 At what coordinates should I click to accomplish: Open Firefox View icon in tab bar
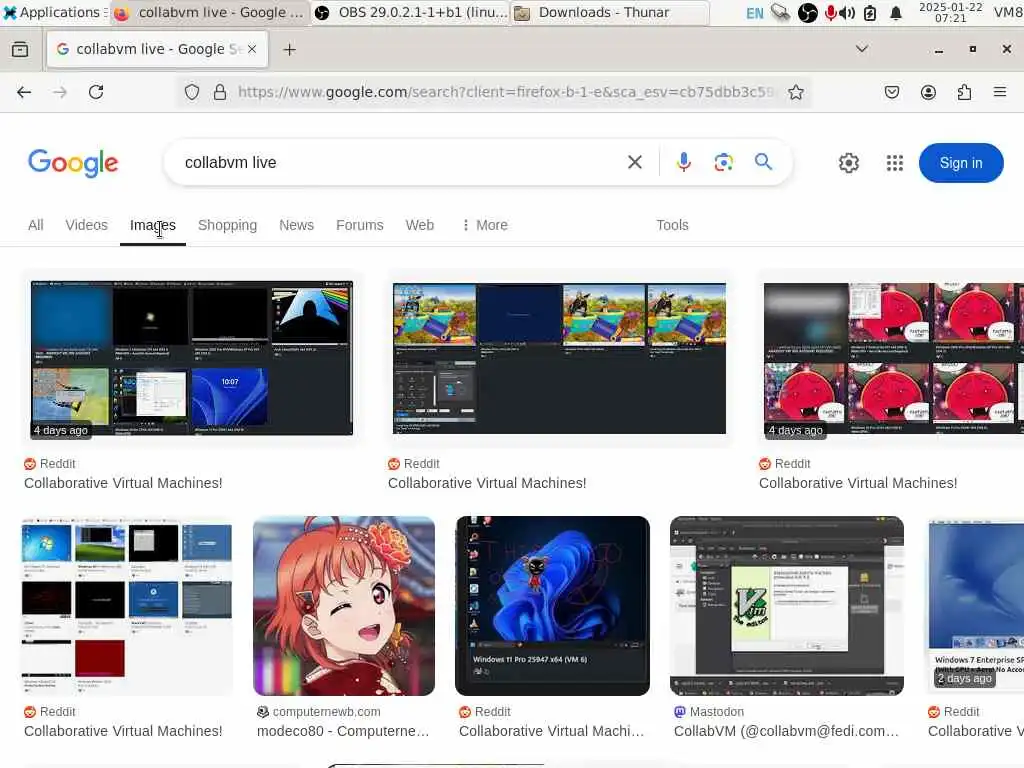point(20,50)
